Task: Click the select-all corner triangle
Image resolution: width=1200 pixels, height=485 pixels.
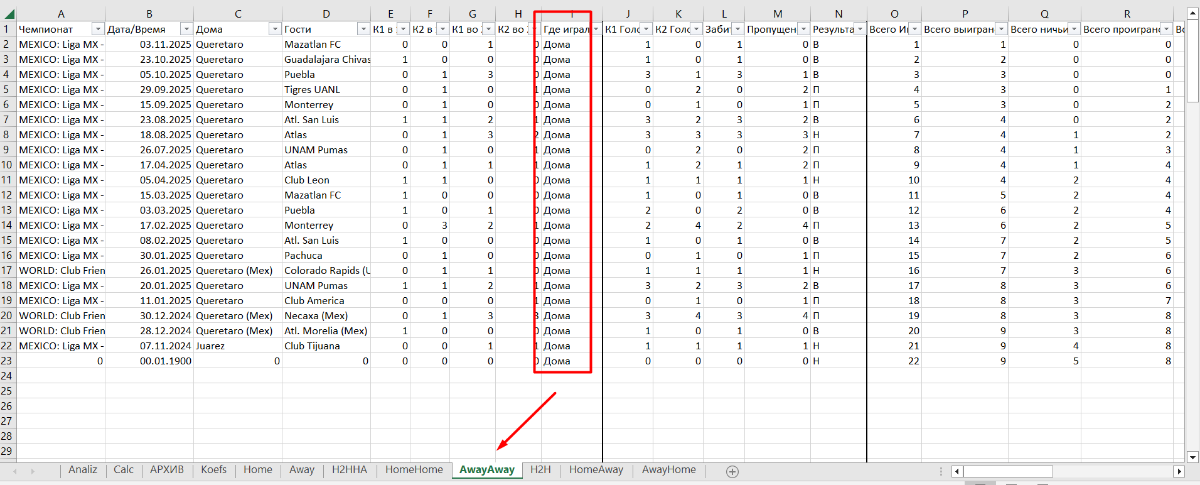Action: [x=8, y=13]
